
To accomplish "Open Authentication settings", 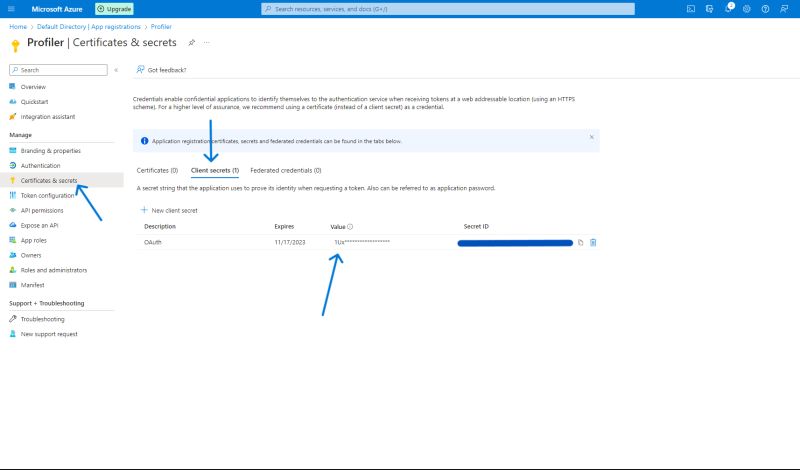I will (x=40, y=165).
